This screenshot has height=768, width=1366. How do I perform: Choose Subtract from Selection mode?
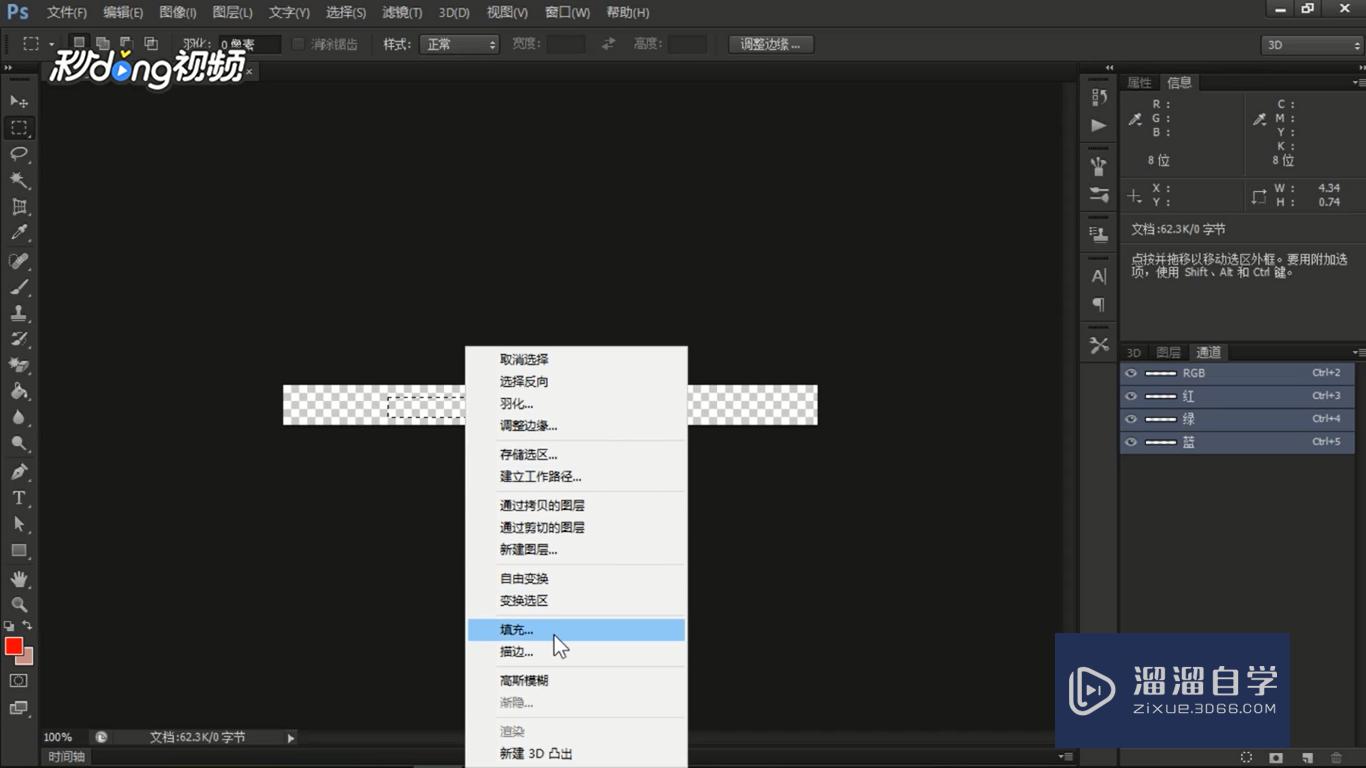127,44
